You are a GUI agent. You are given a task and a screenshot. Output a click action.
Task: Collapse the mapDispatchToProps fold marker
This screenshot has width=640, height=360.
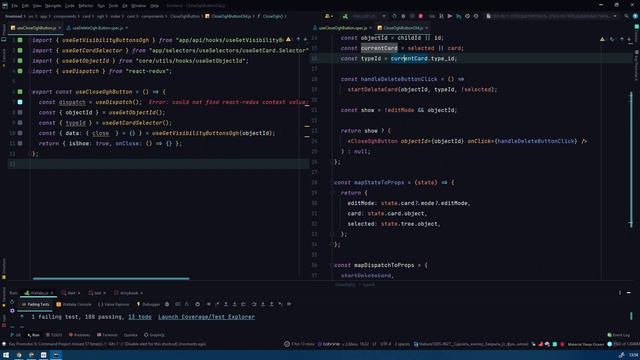332,265
